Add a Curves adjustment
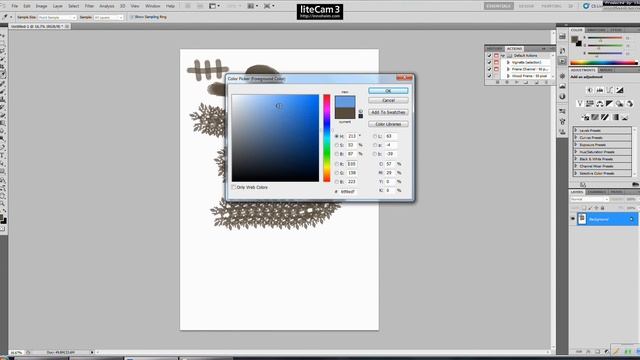The width and height of the screenshot is (640, 360). 610,90
